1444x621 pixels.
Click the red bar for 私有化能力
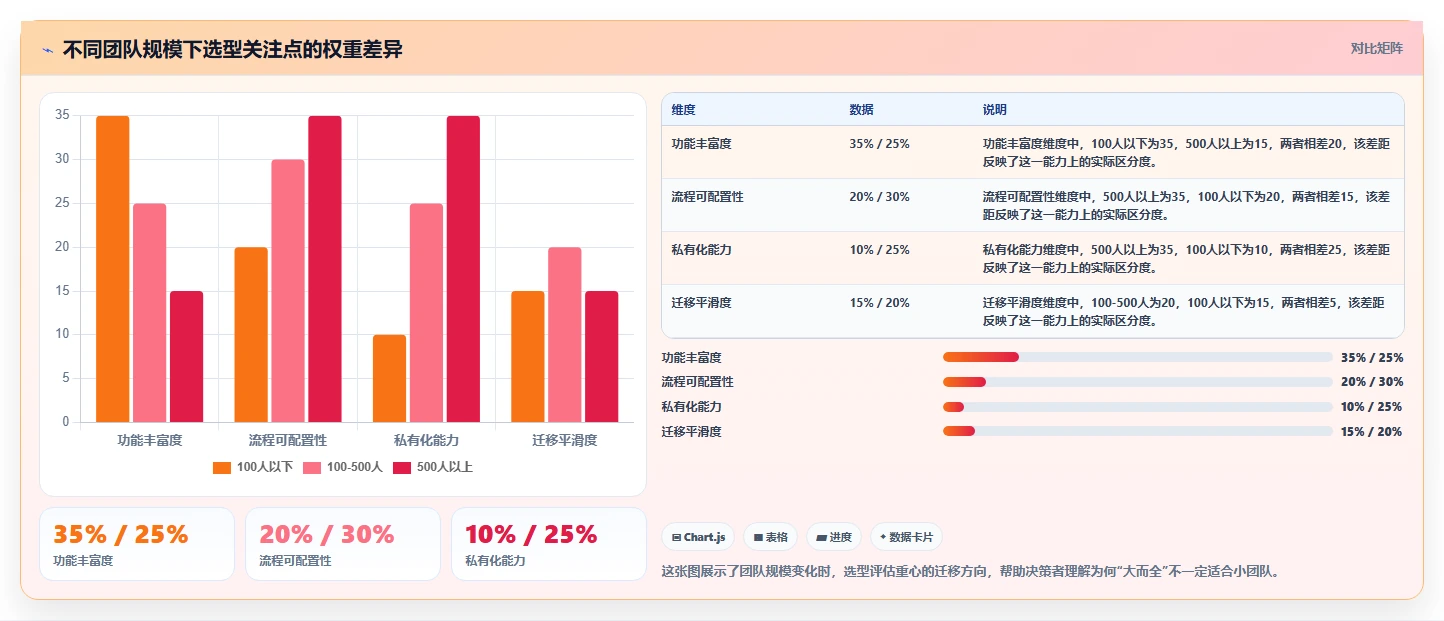[463, 269]
